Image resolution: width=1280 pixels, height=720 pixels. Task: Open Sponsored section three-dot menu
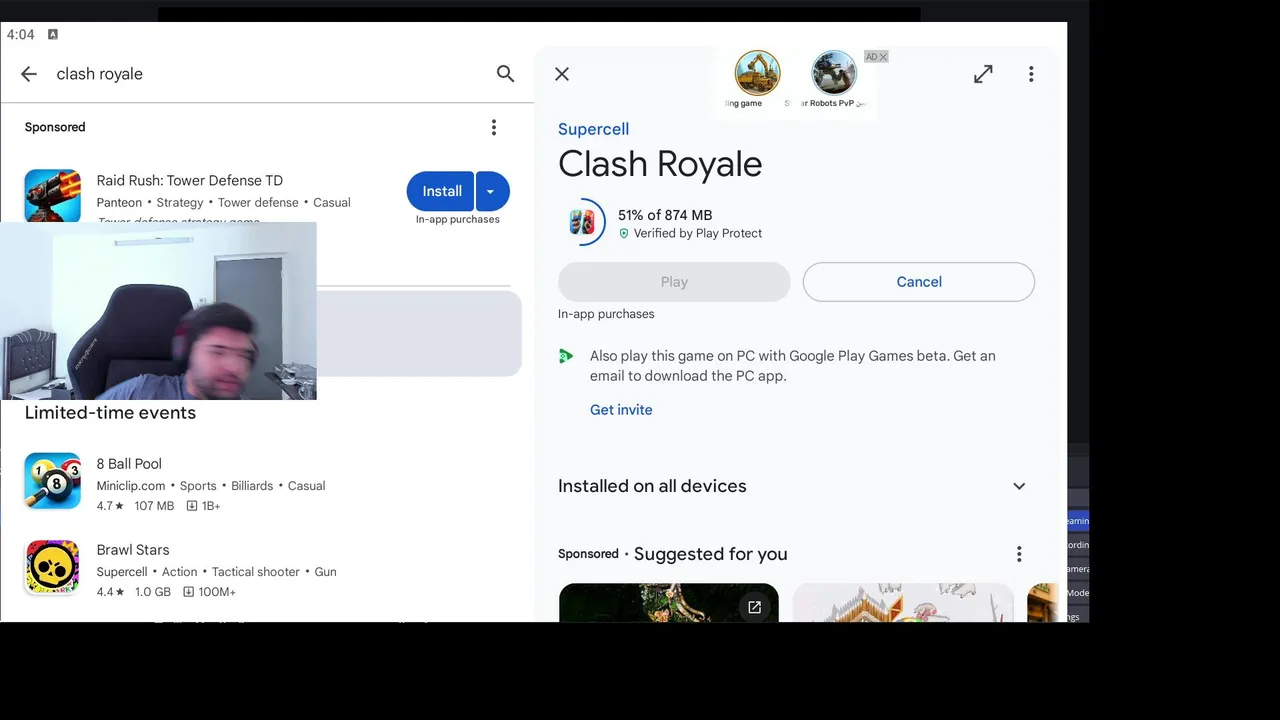pos(493,127)
